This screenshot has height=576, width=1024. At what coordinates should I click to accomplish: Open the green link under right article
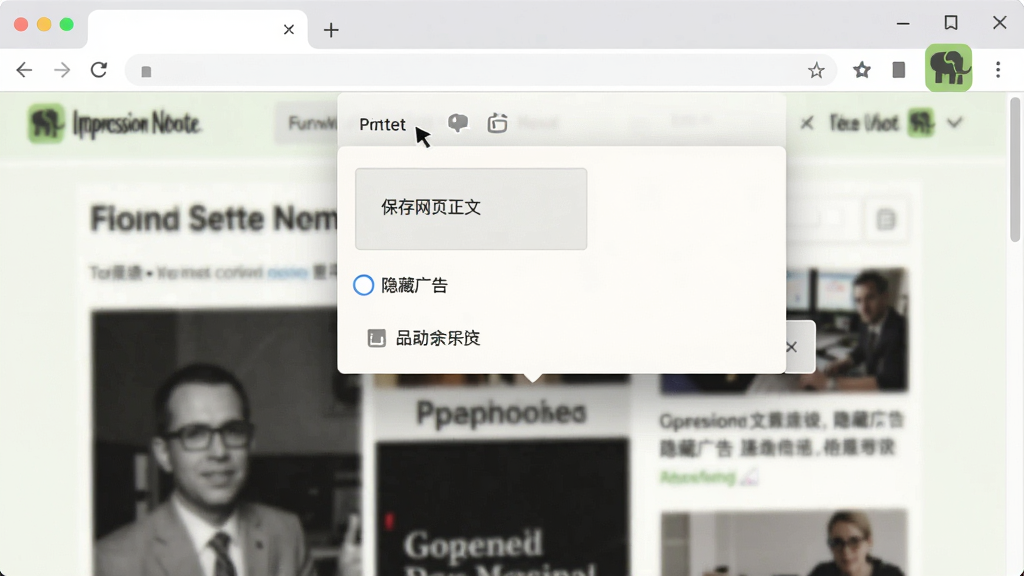coord(697,477)
